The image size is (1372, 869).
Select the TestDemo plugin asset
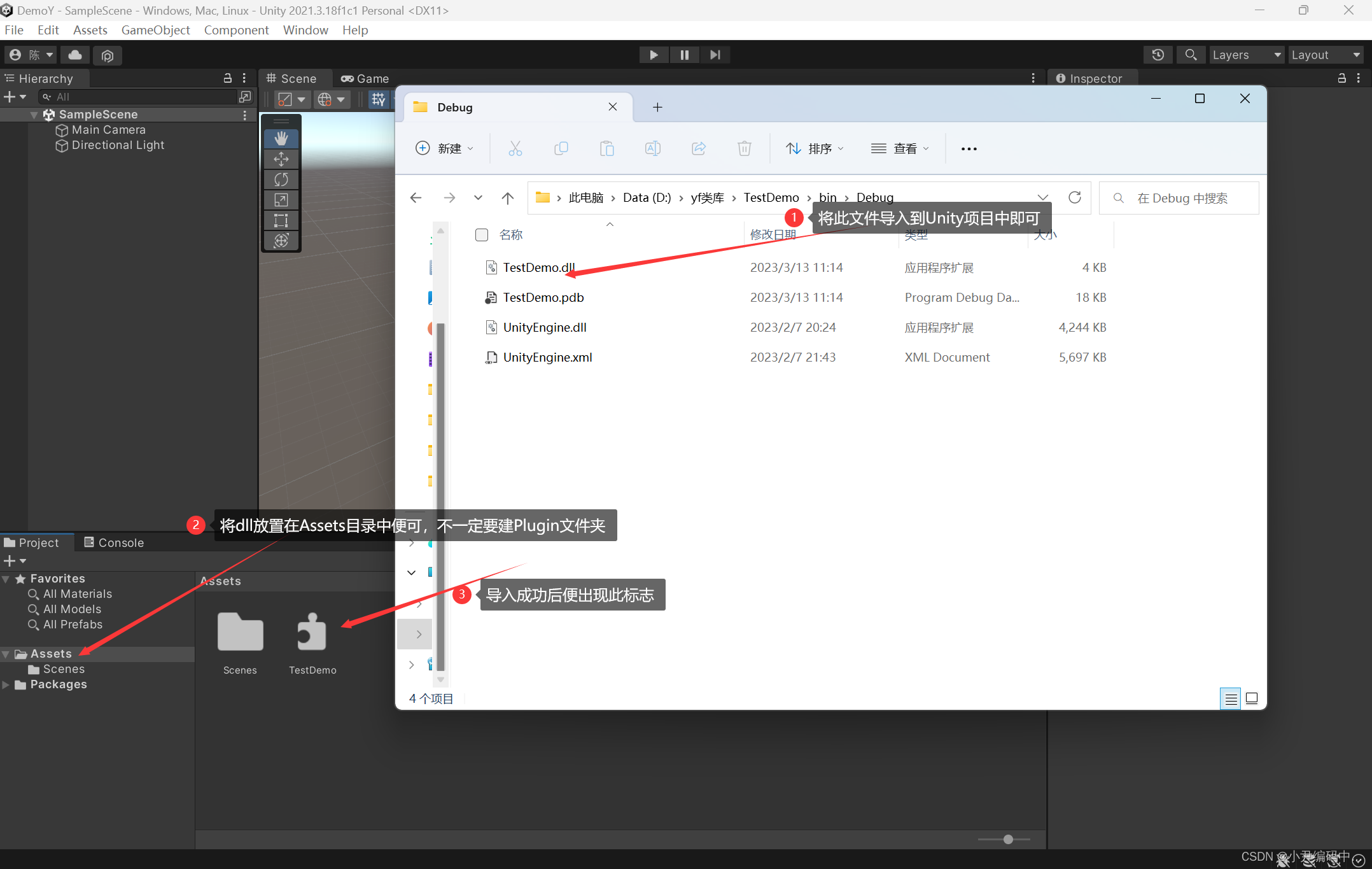pyautogui.click(x=312, y=643)
